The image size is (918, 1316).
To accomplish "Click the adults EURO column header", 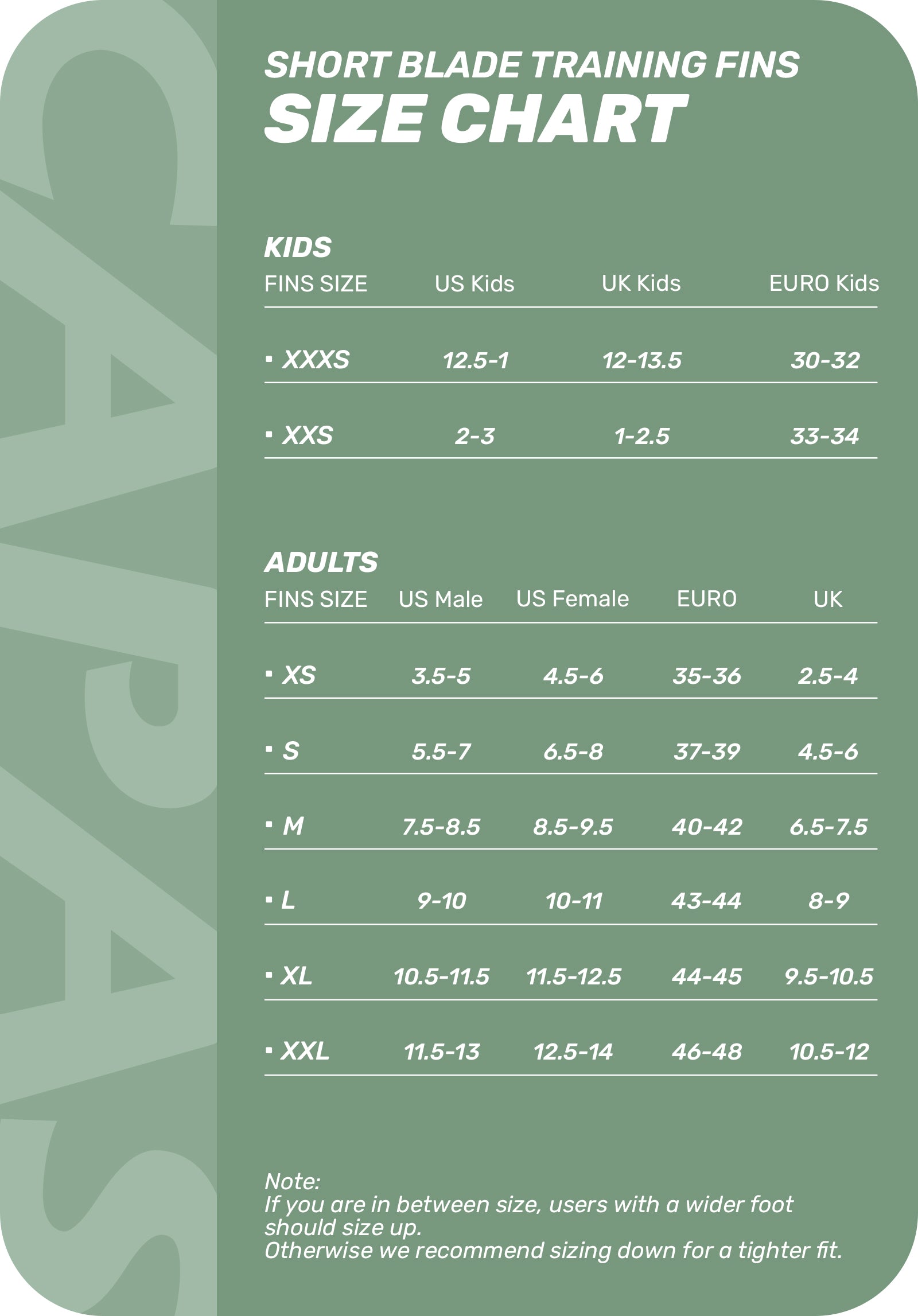I will pos(706,599).
